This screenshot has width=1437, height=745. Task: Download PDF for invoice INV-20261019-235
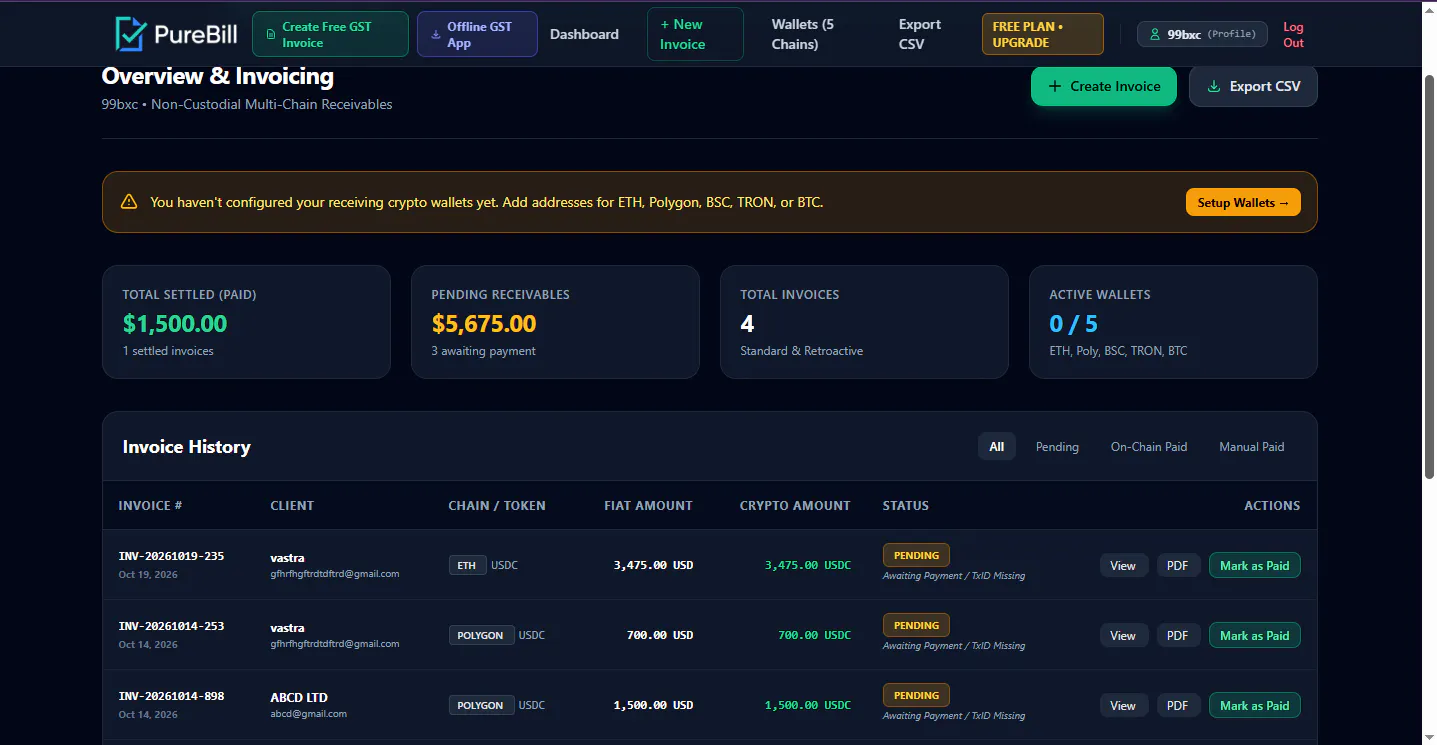1178,565
